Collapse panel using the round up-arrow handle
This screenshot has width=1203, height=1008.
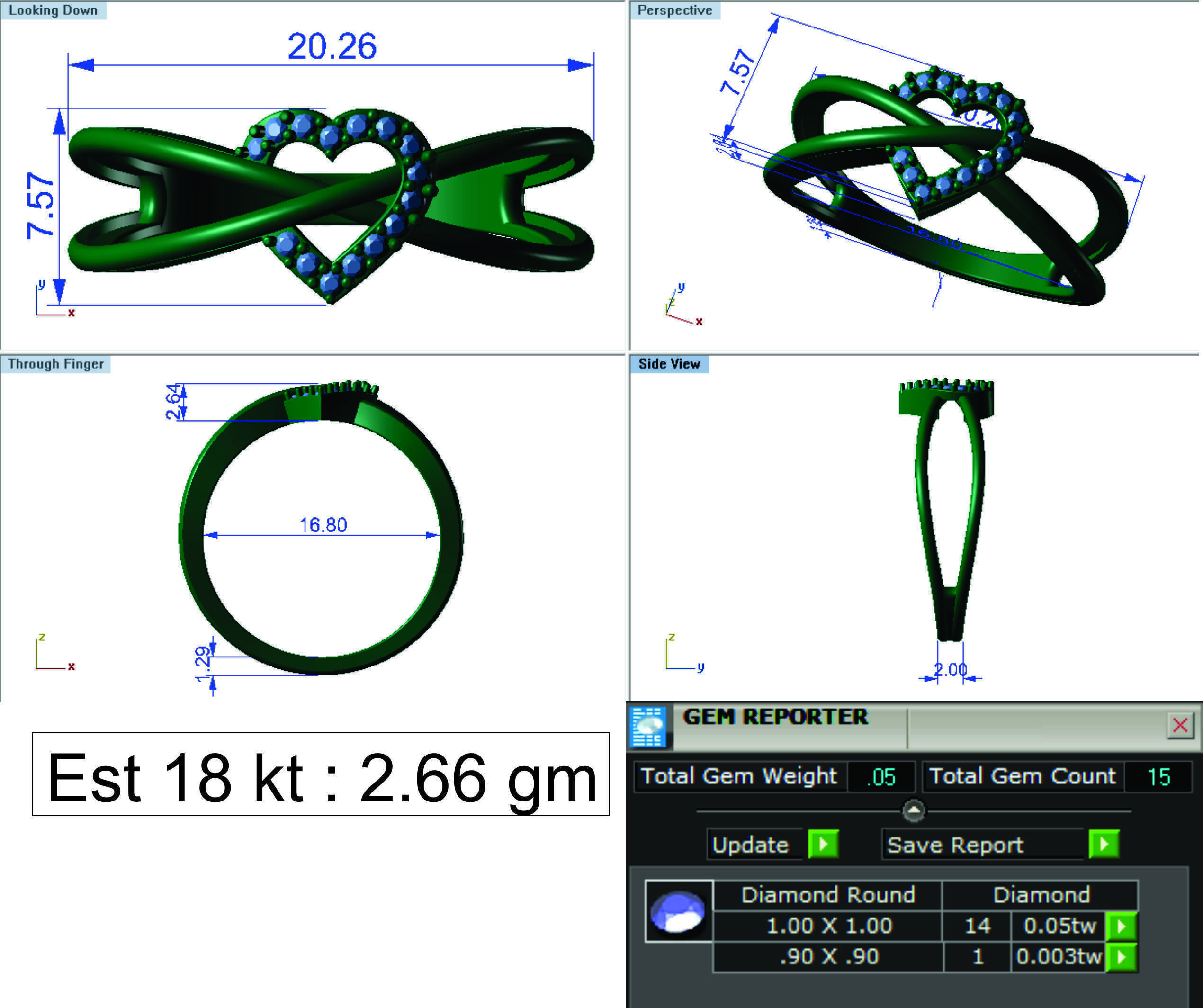point(913,810)
